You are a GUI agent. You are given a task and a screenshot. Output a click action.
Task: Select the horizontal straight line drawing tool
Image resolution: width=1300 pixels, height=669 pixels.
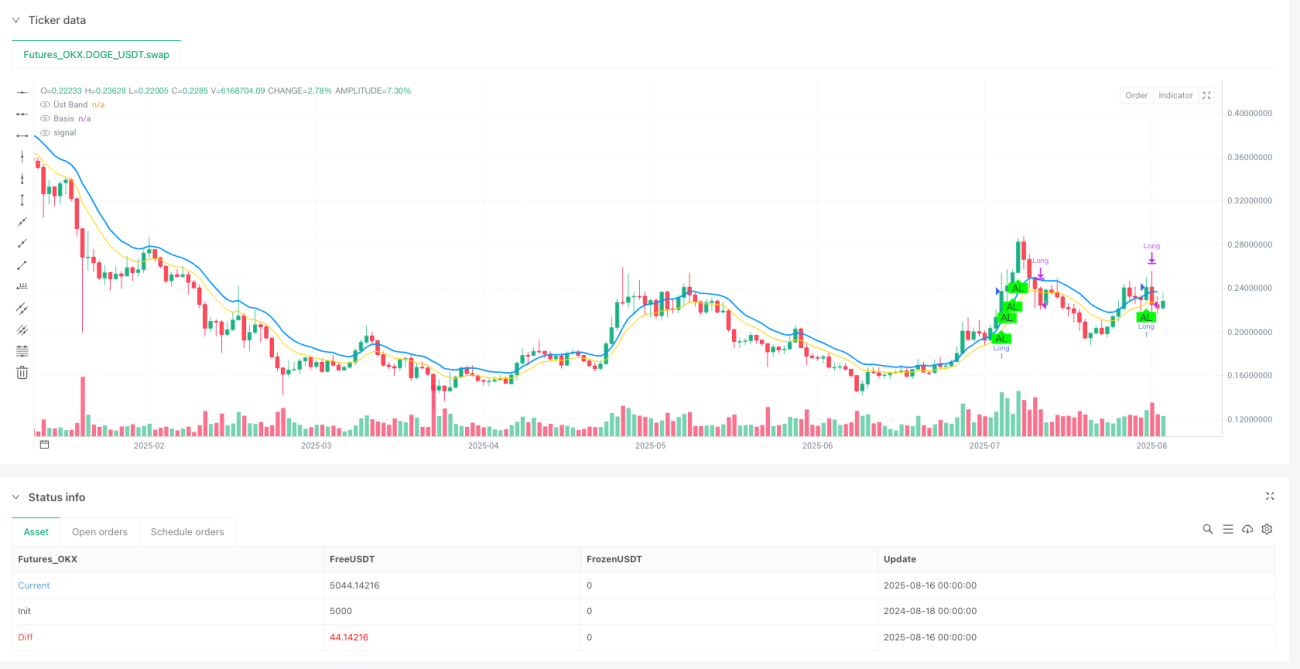(21, 92)
